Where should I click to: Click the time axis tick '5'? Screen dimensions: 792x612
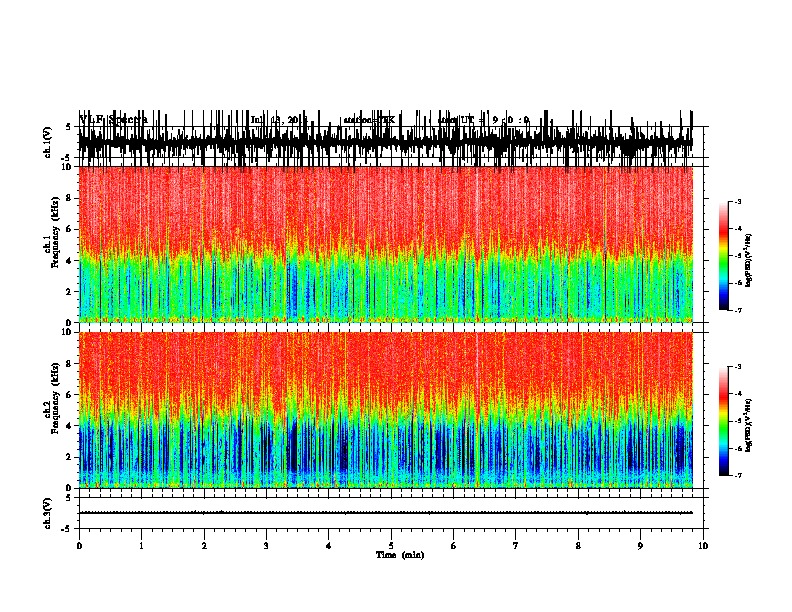391,546
